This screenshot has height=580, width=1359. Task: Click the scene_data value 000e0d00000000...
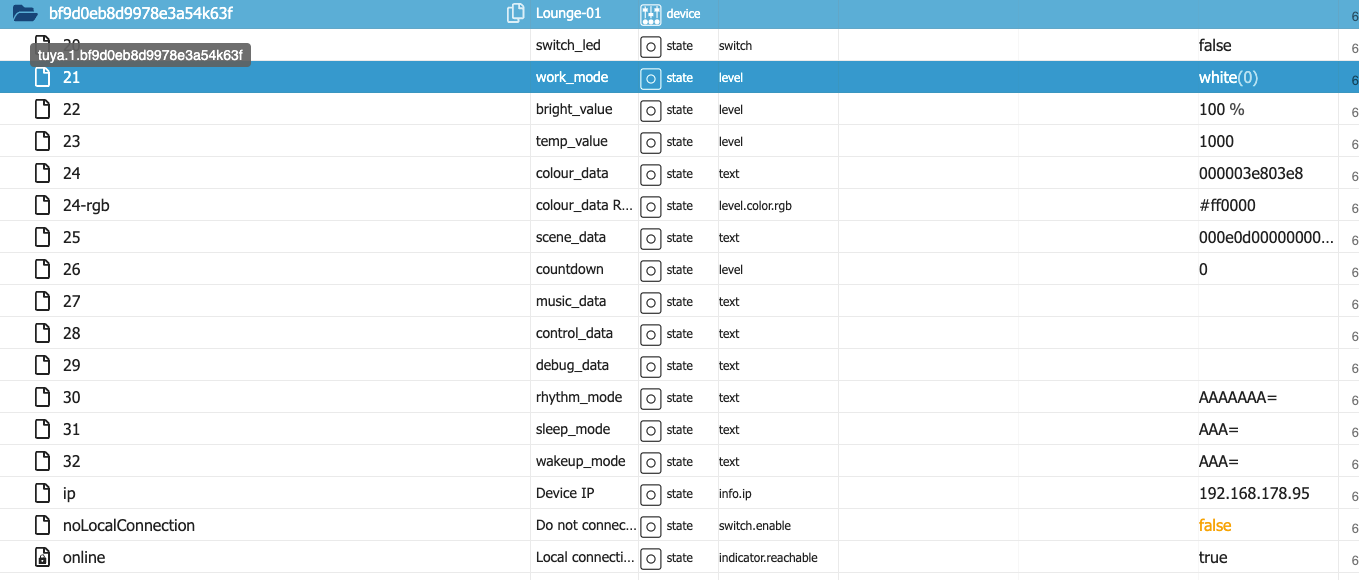1265,237
